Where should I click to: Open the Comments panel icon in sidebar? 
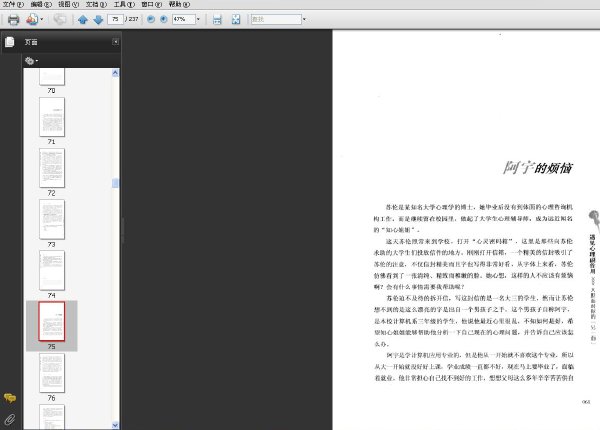tap(10, 398)
